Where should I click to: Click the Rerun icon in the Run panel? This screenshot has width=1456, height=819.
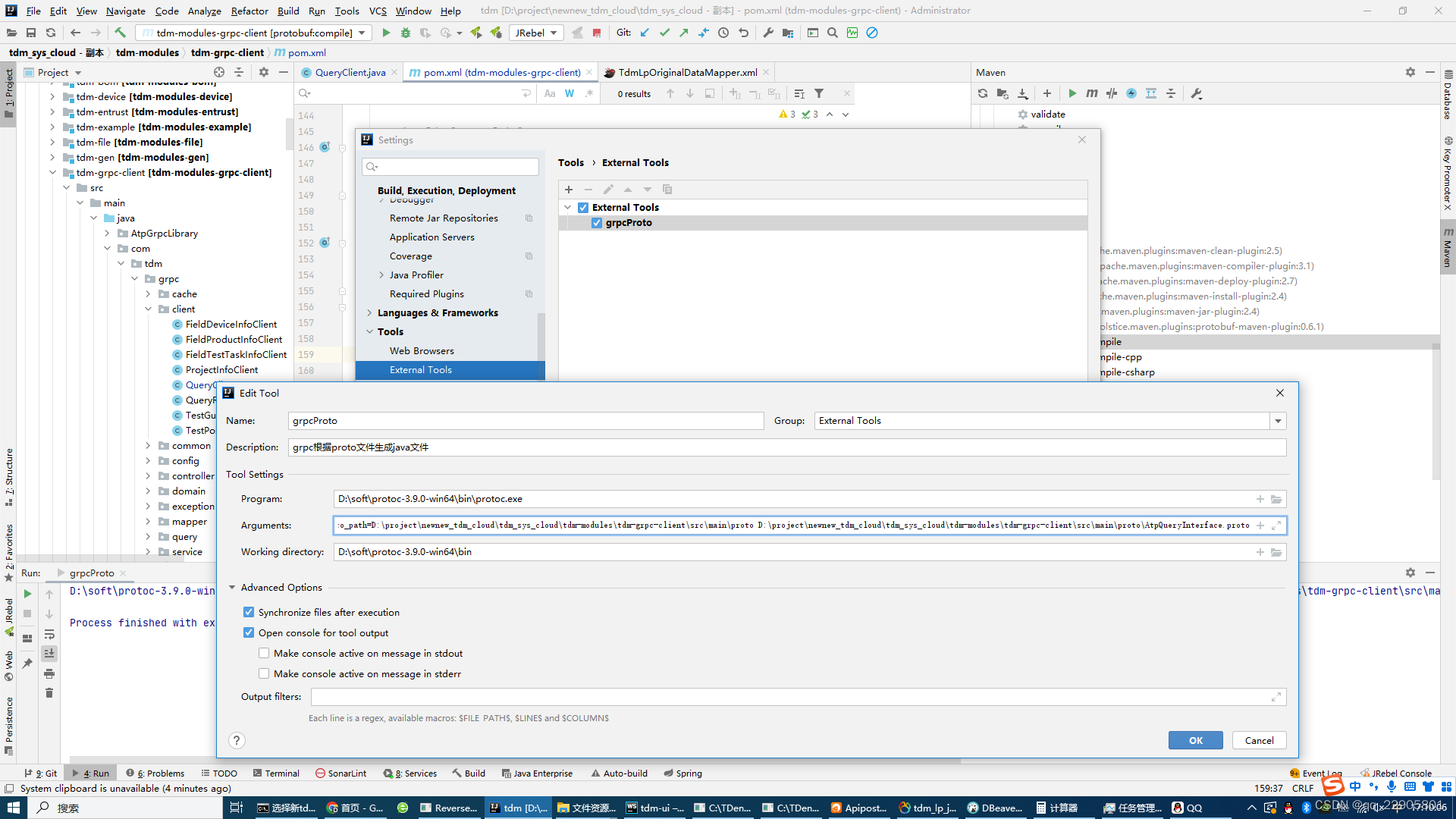click(x=27, y=594)
